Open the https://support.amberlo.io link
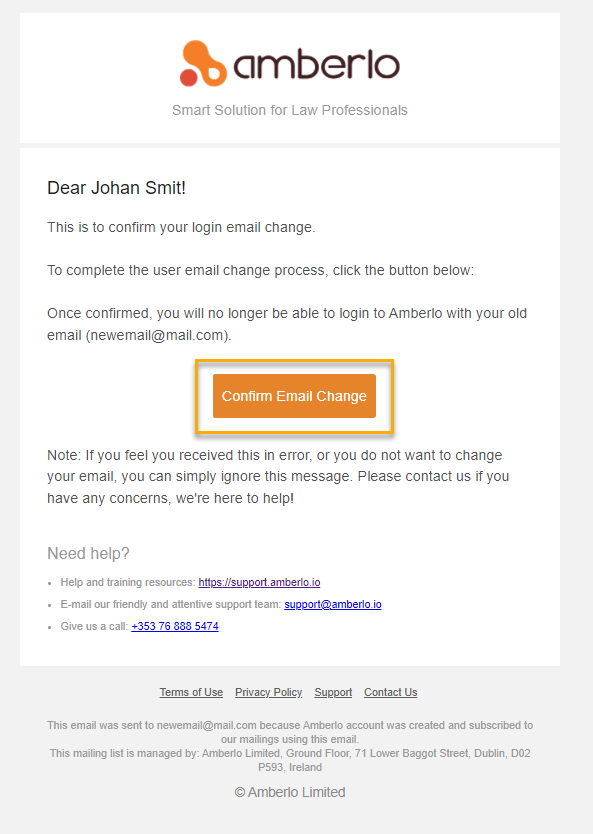 259,582
